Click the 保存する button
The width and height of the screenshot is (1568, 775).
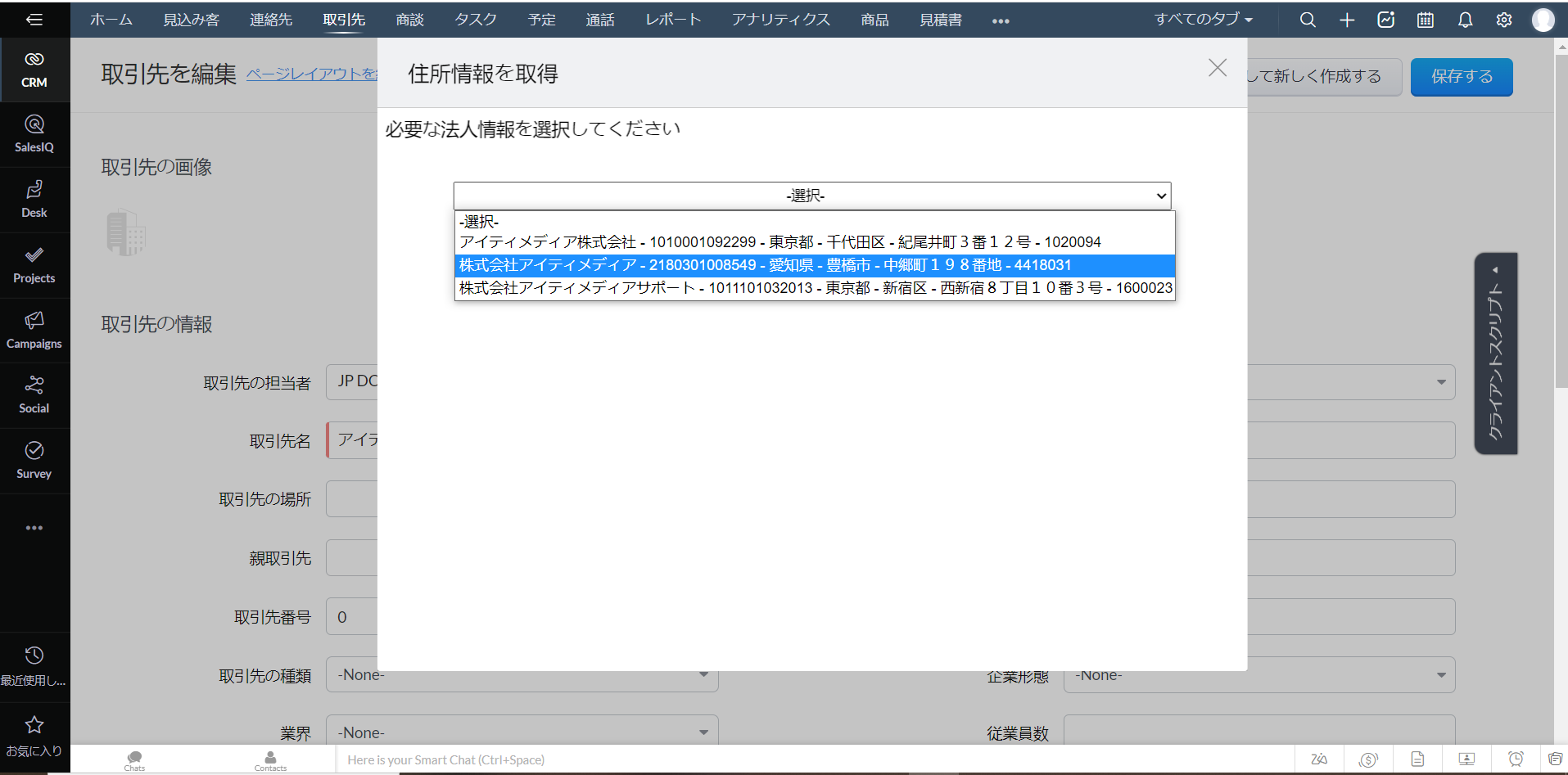(1462, 77)
